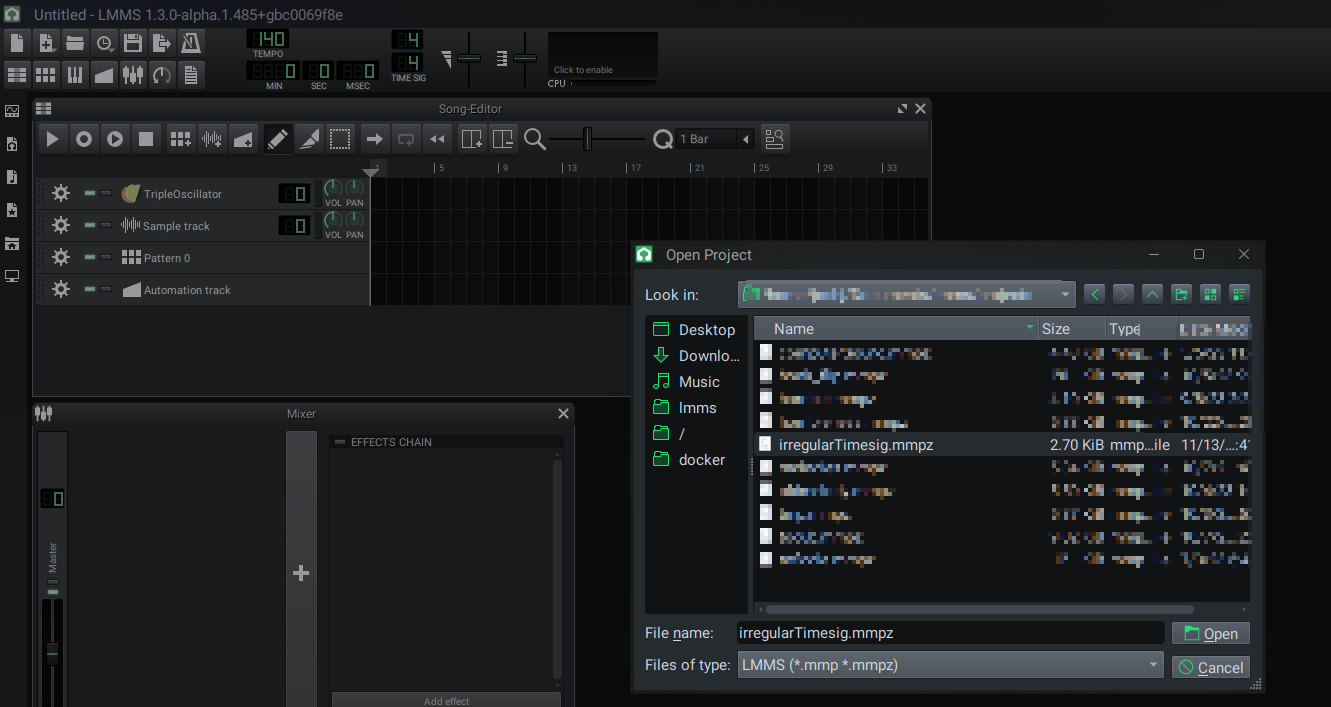Show the Pattern Editor grid icon in main toolbar
This screenshot has height=707, width=1331.
pyautogui.click(x=46, y=74)
